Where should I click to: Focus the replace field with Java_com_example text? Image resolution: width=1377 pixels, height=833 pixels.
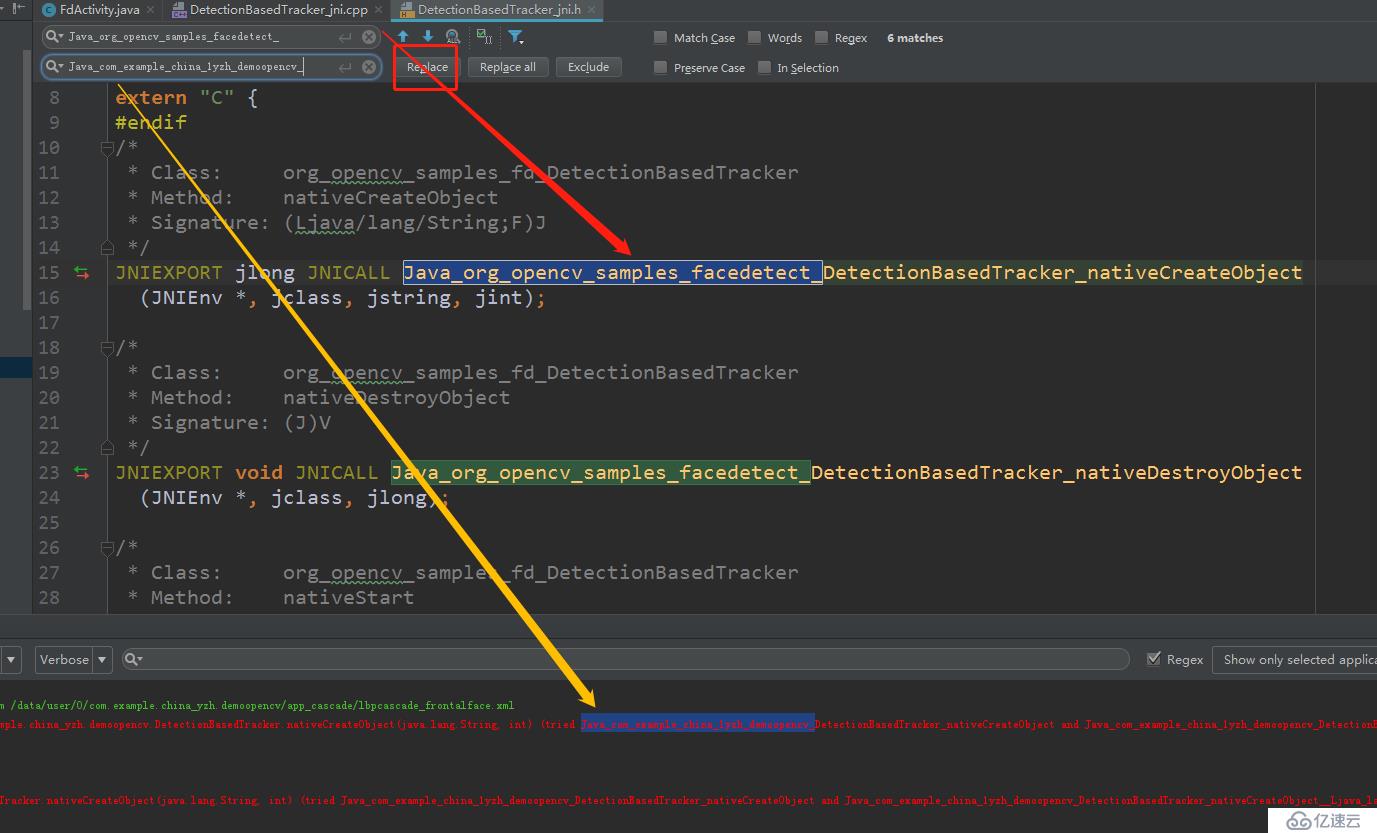pos(212,67)
